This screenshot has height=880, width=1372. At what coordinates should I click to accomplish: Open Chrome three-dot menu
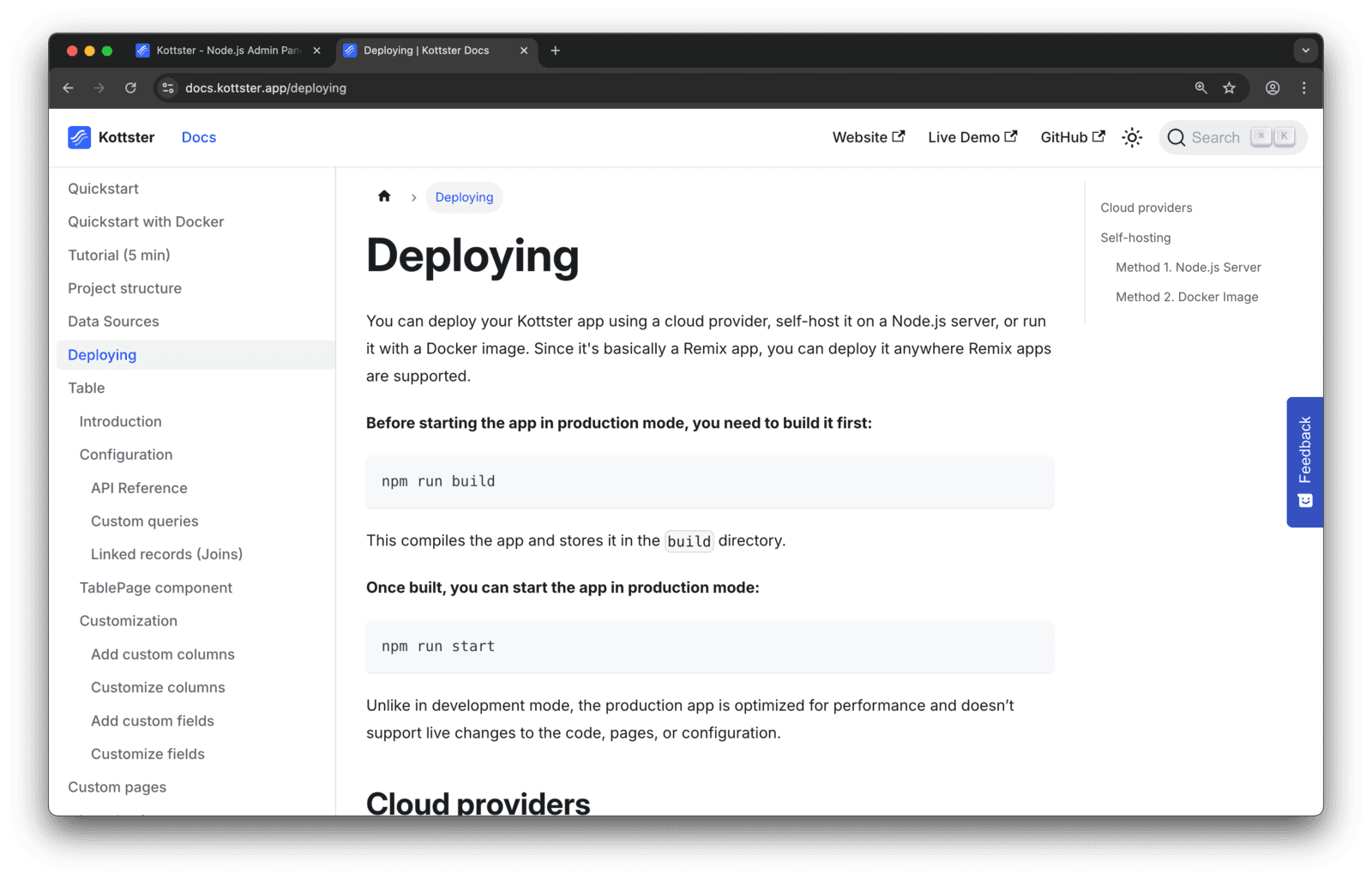tap(1303, 87)
